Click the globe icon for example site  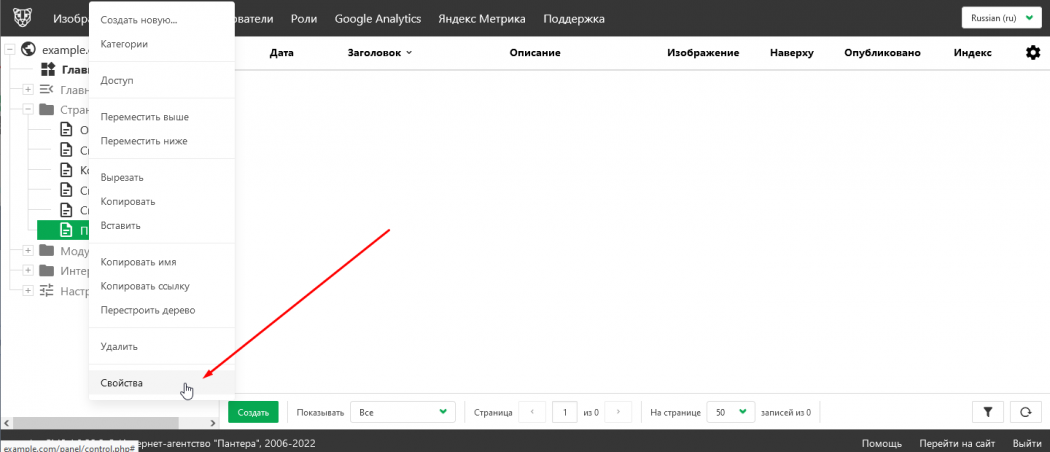point(28,48)
